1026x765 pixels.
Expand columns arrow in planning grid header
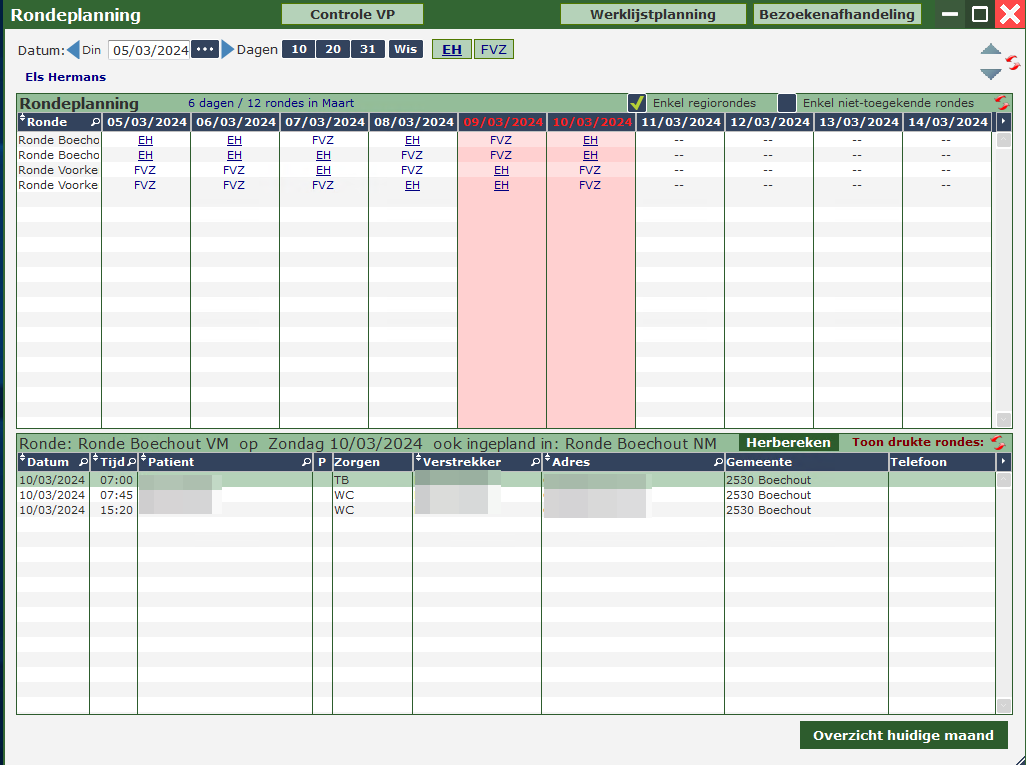coord(1004,122)
